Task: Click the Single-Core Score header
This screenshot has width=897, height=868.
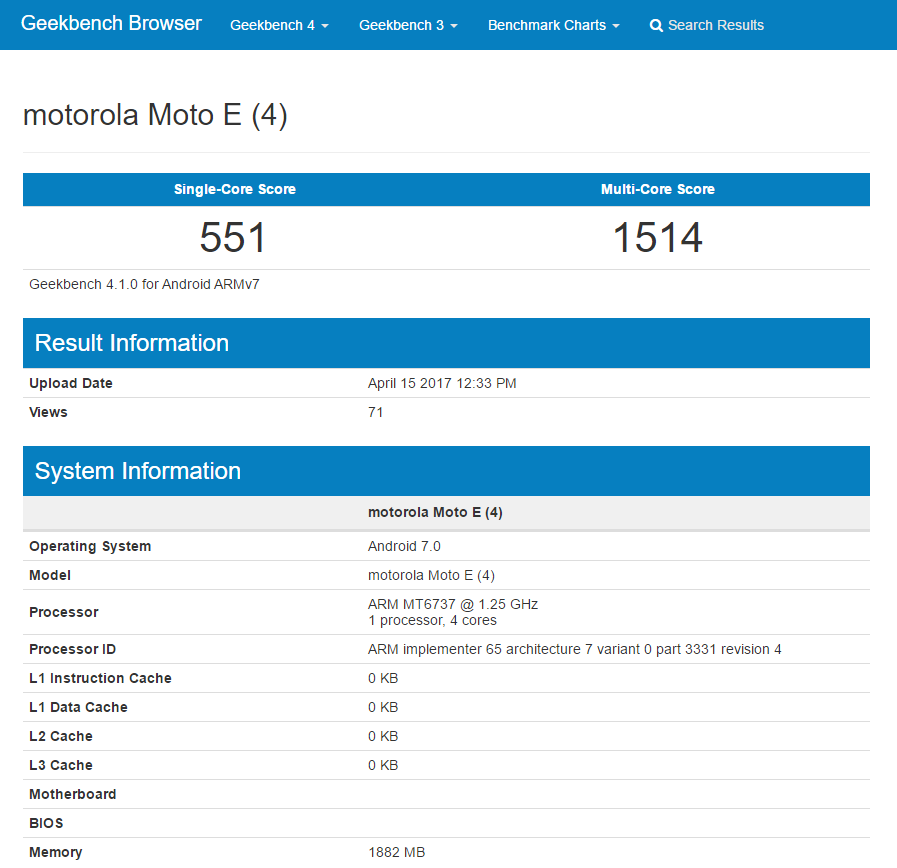Action: coord(235,189)
